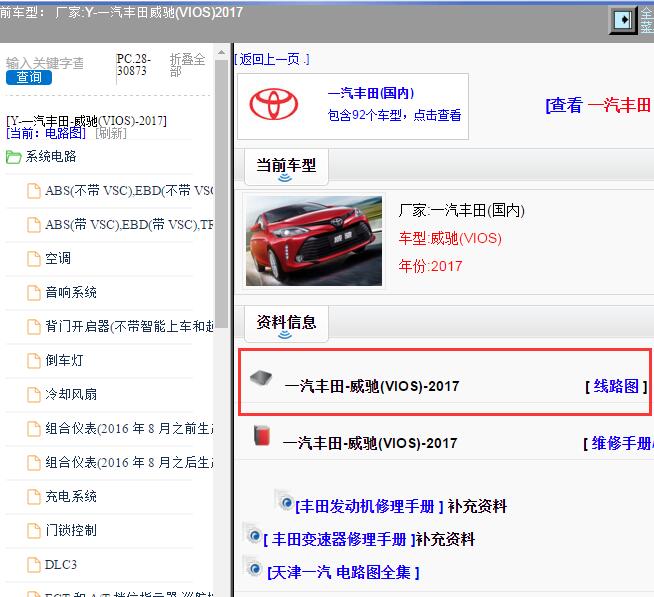Open the 充电系统 circuit item
The width and height of the screenshot is (654, 597).
pos(71,496)
